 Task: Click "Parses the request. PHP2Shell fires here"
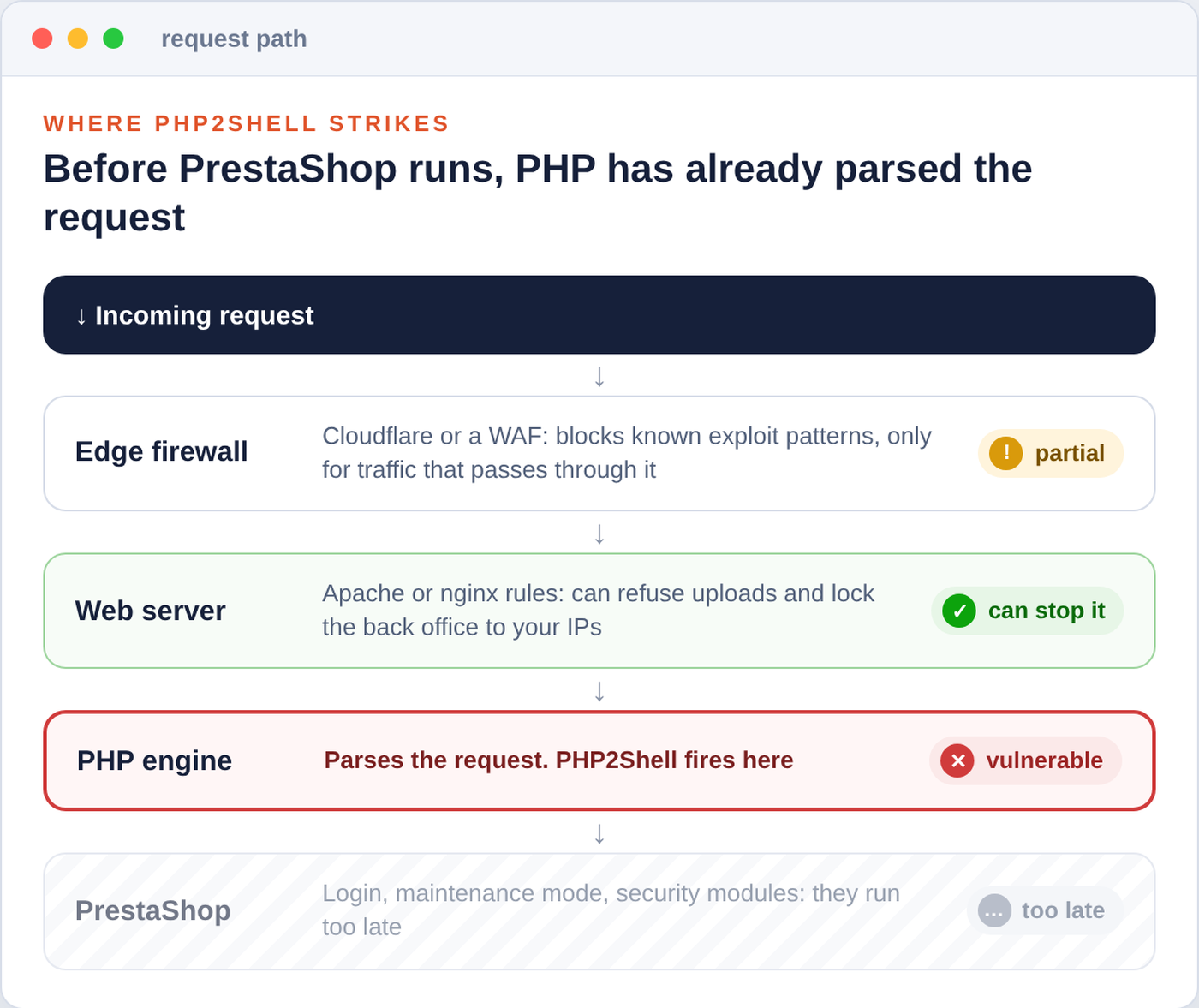(558, 760)
